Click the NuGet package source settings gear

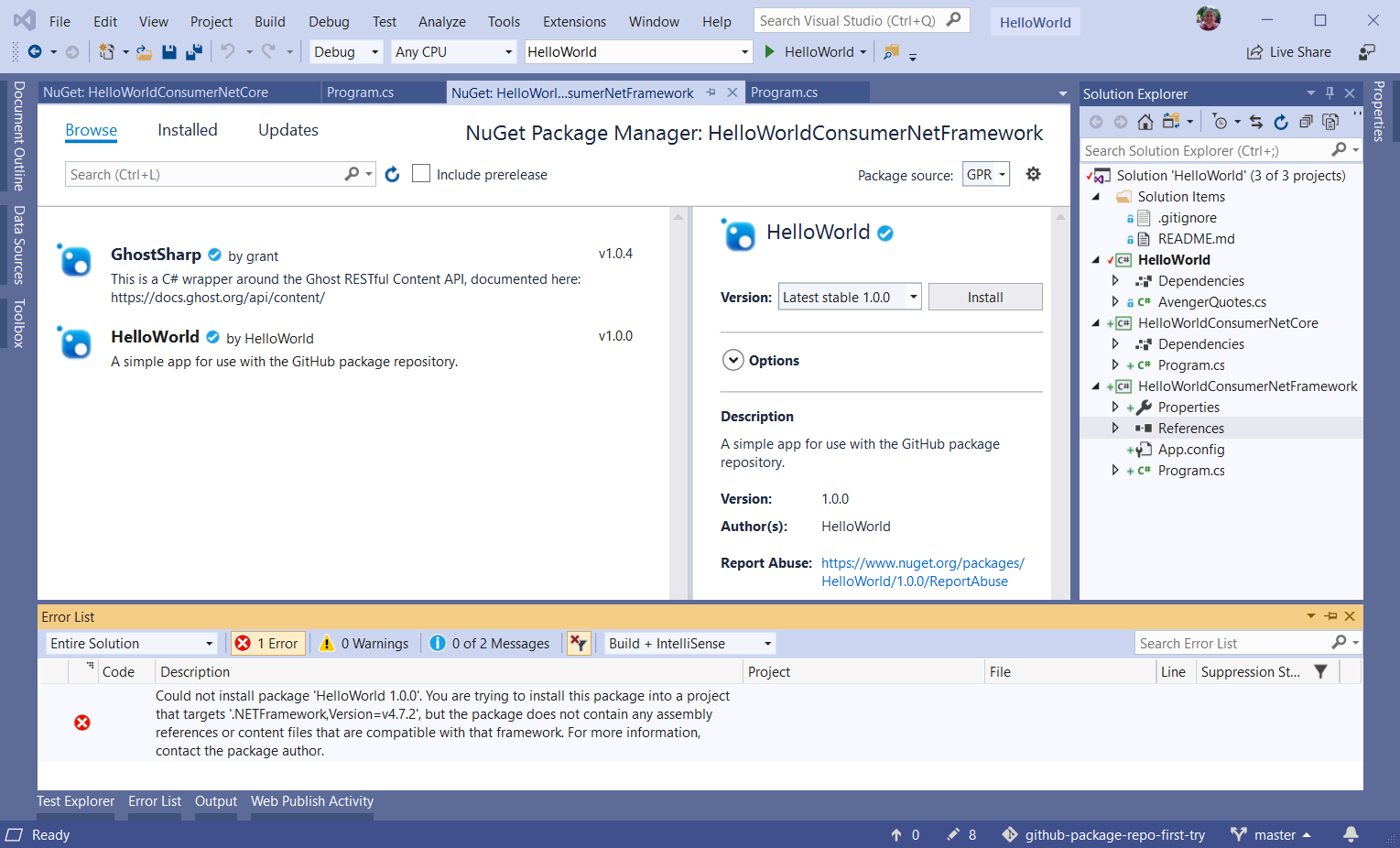(1033, 174)
